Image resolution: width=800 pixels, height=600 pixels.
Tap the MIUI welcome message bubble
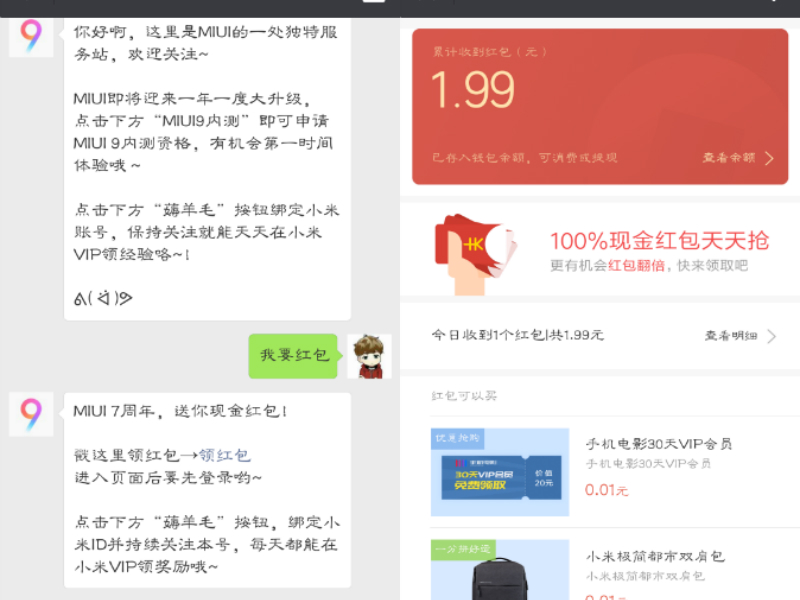pos(208,168)
